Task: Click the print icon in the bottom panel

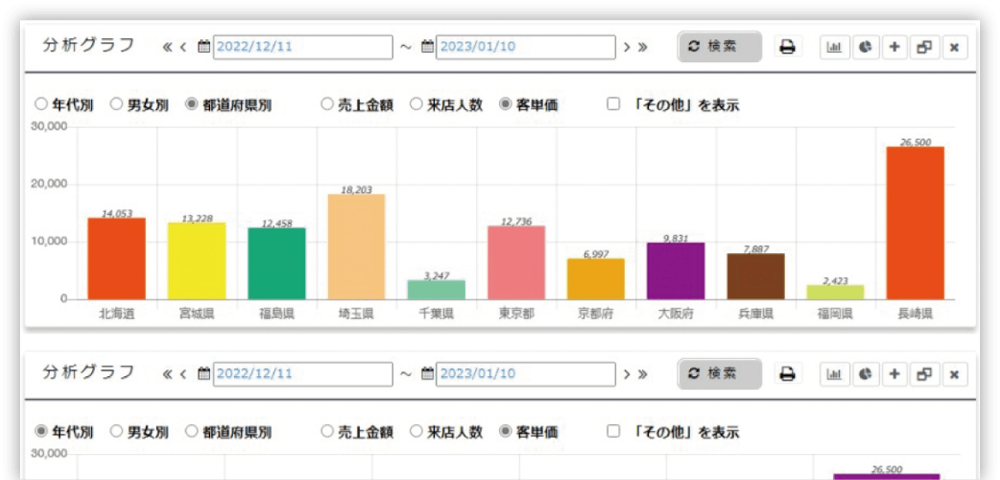Action: point(787,374)
